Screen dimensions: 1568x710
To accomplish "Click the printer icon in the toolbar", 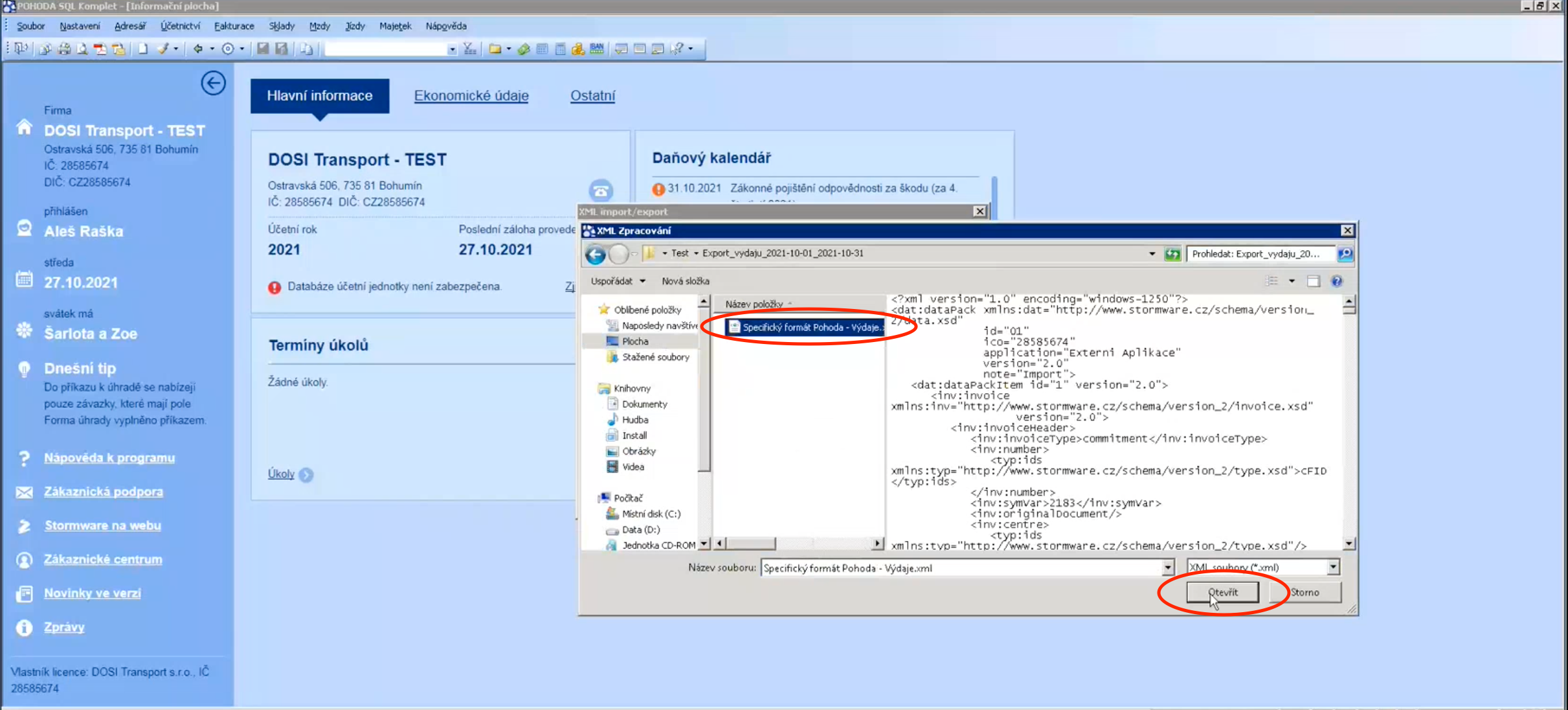I will 64,49.
